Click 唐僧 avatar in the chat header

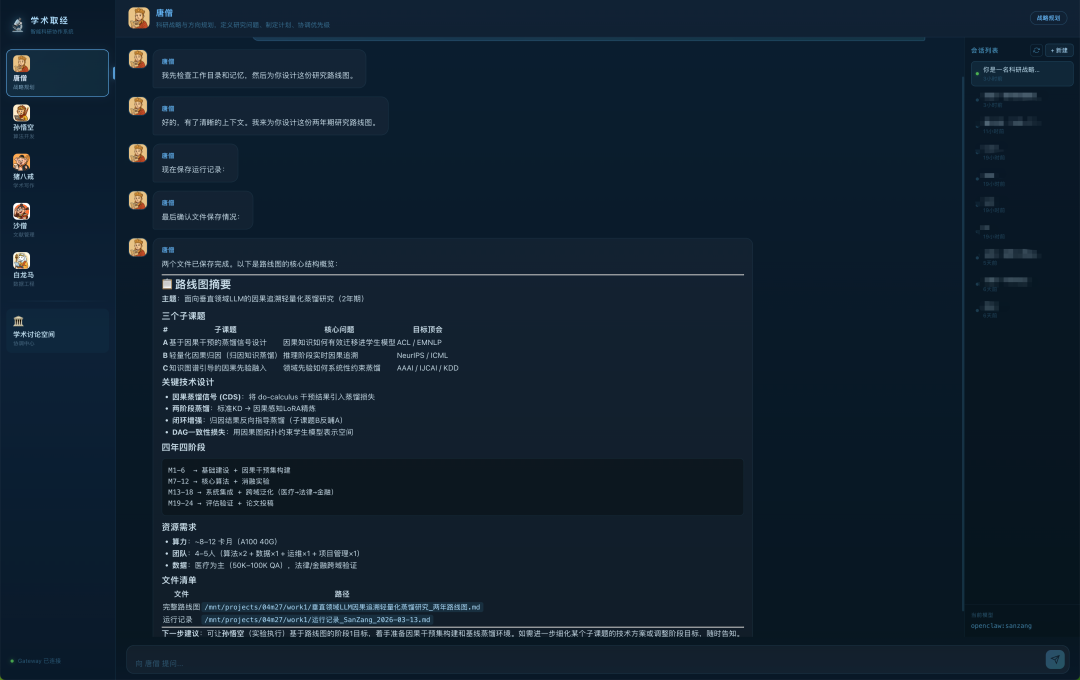[139, 18]
